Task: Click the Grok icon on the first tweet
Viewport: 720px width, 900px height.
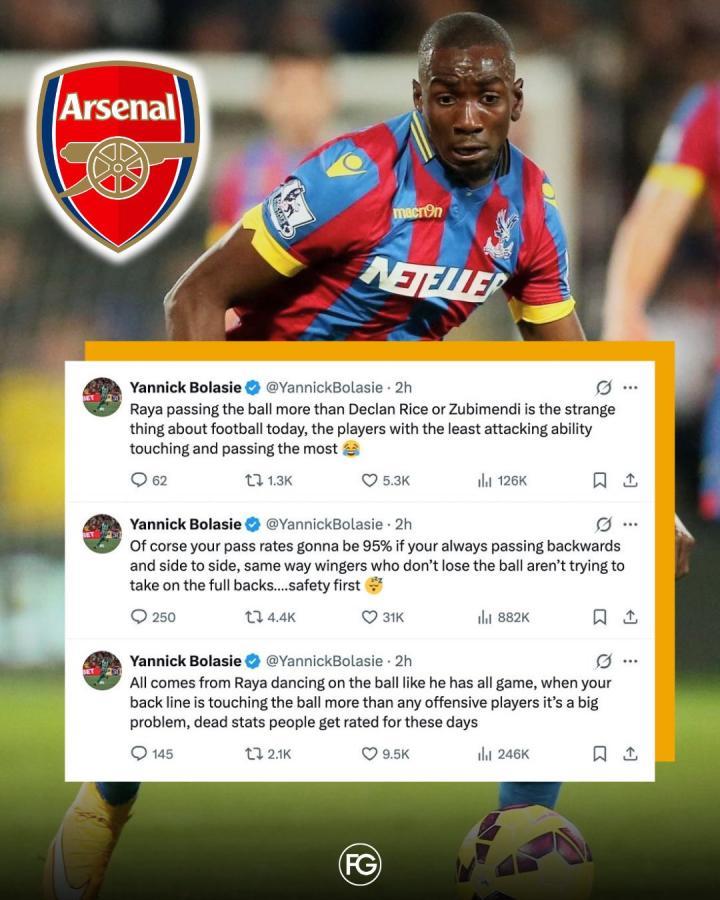Action: pos(603,387)
